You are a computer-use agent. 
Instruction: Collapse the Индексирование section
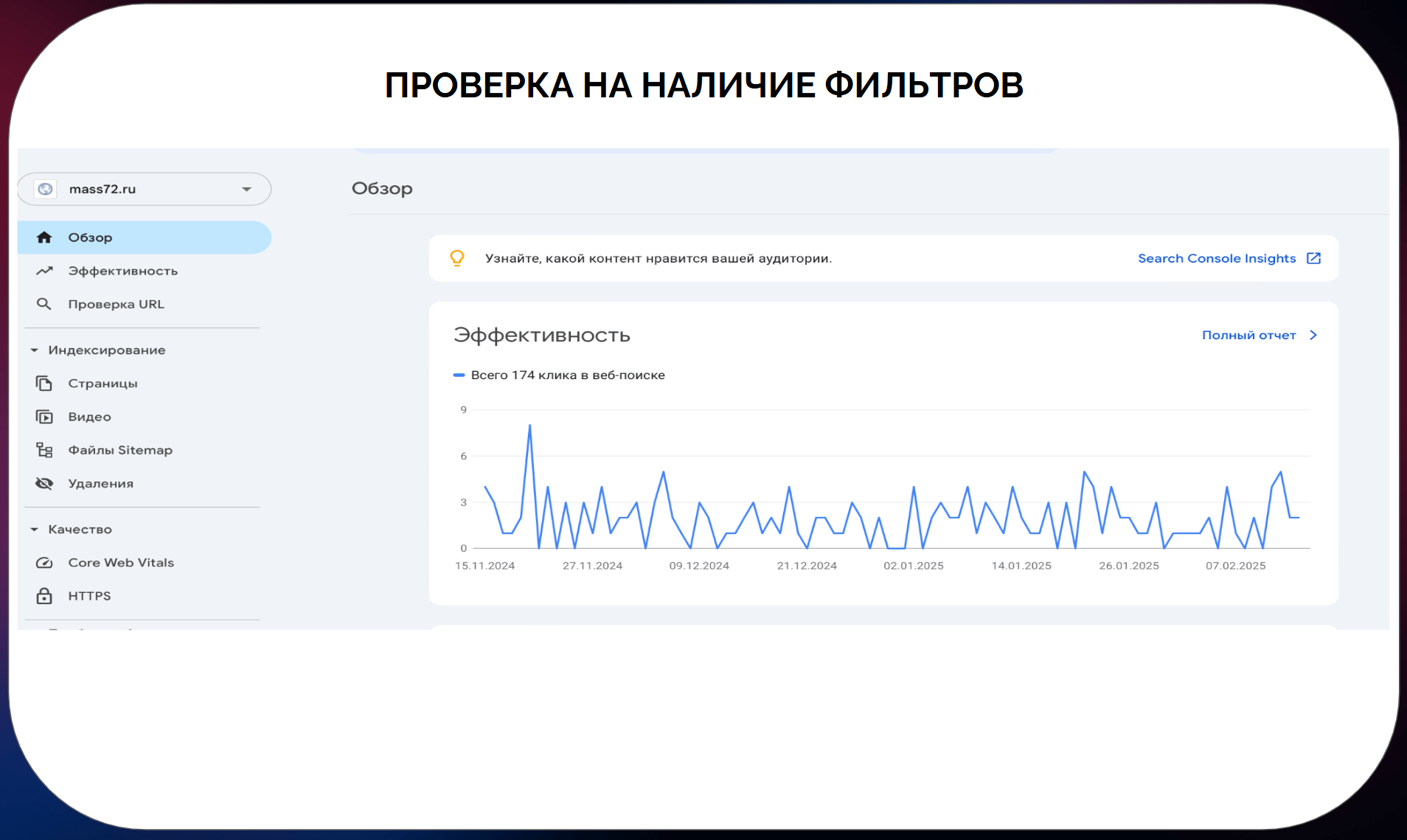(x=34, y=350)
